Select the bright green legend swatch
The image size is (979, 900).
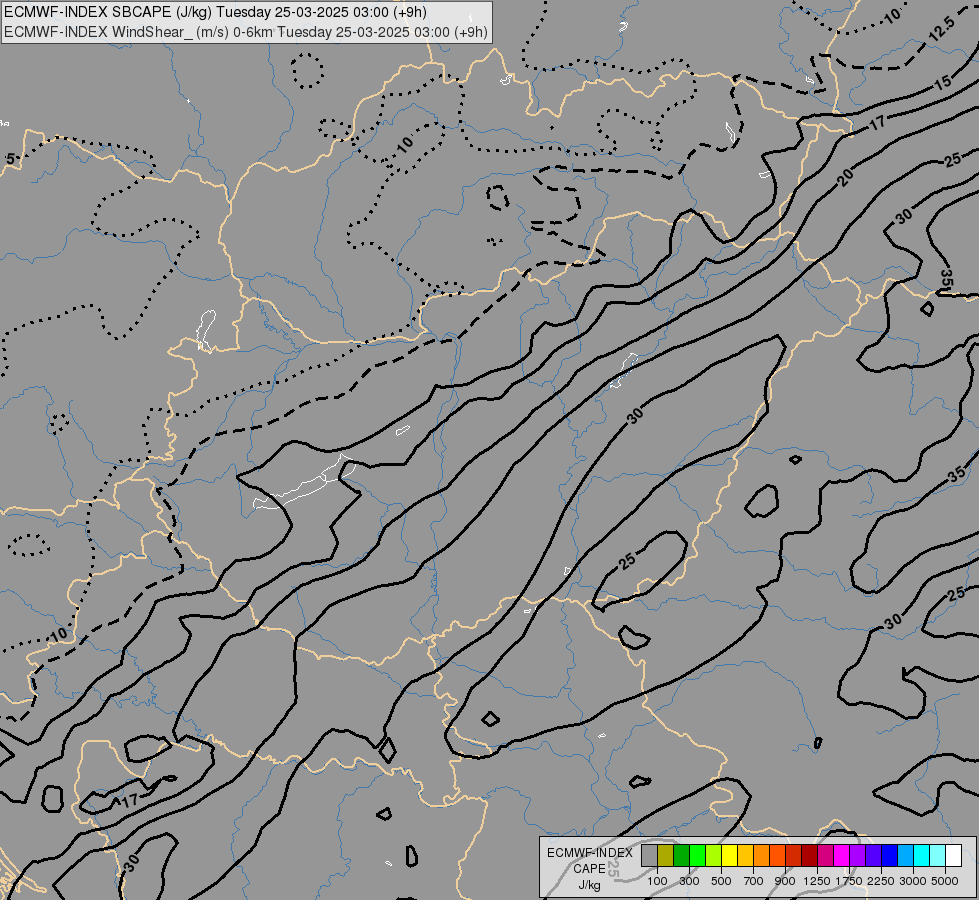[x=697, y=856]
